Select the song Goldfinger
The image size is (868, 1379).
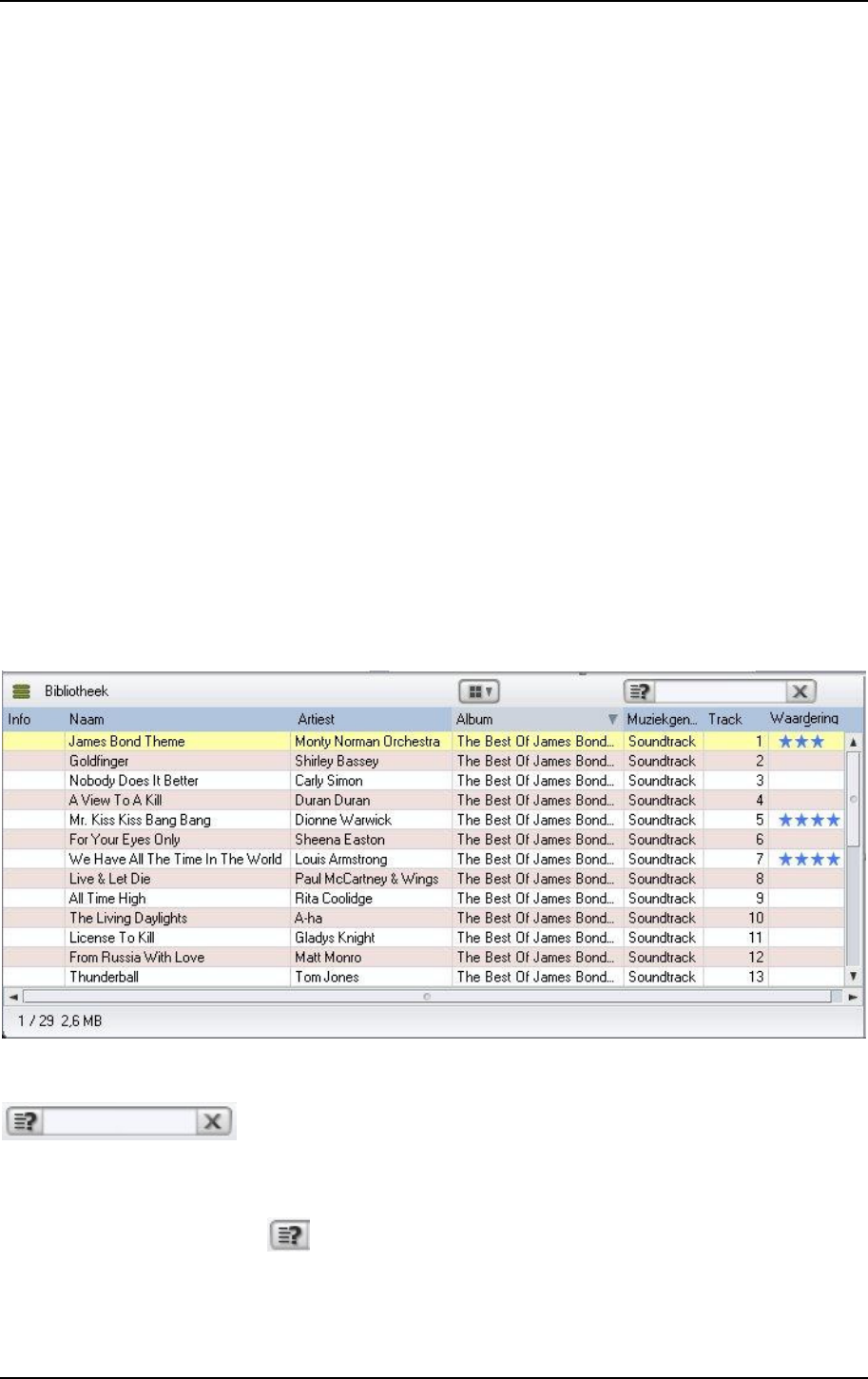click(99, 761)
